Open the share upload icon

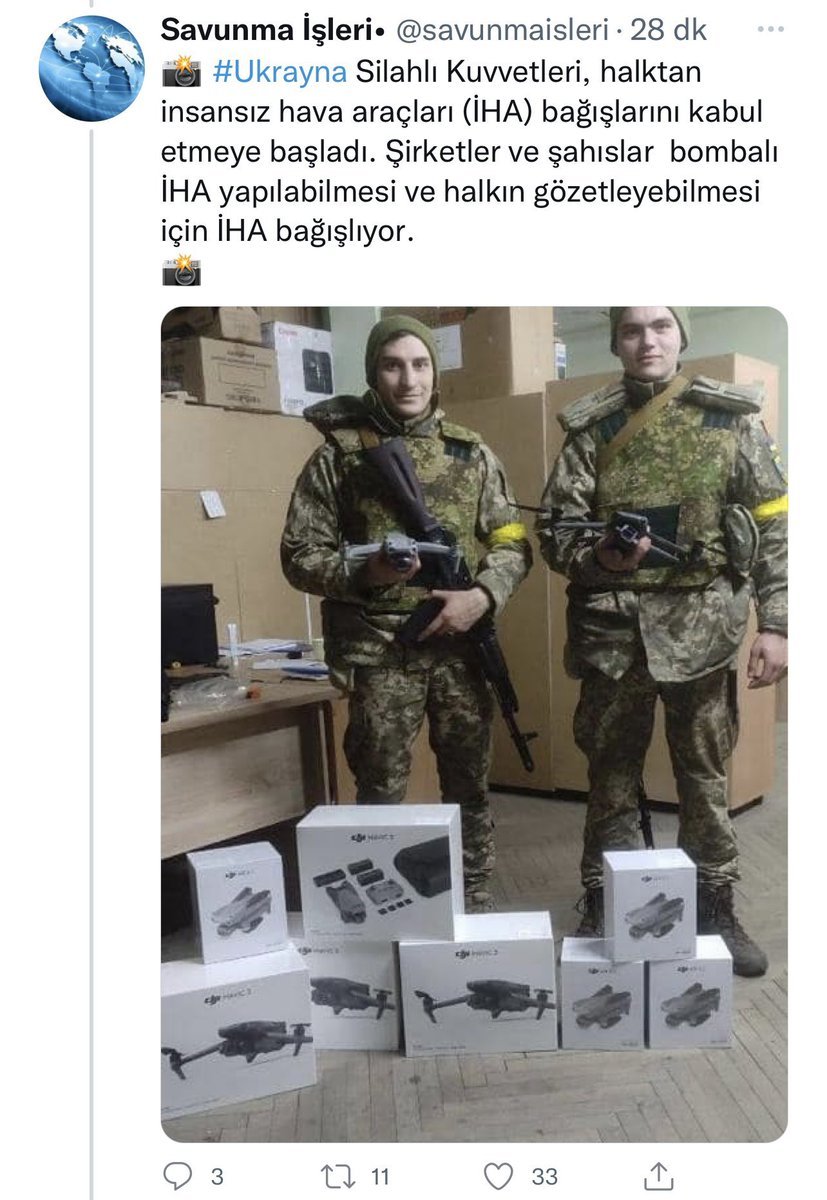(658, 1174)
